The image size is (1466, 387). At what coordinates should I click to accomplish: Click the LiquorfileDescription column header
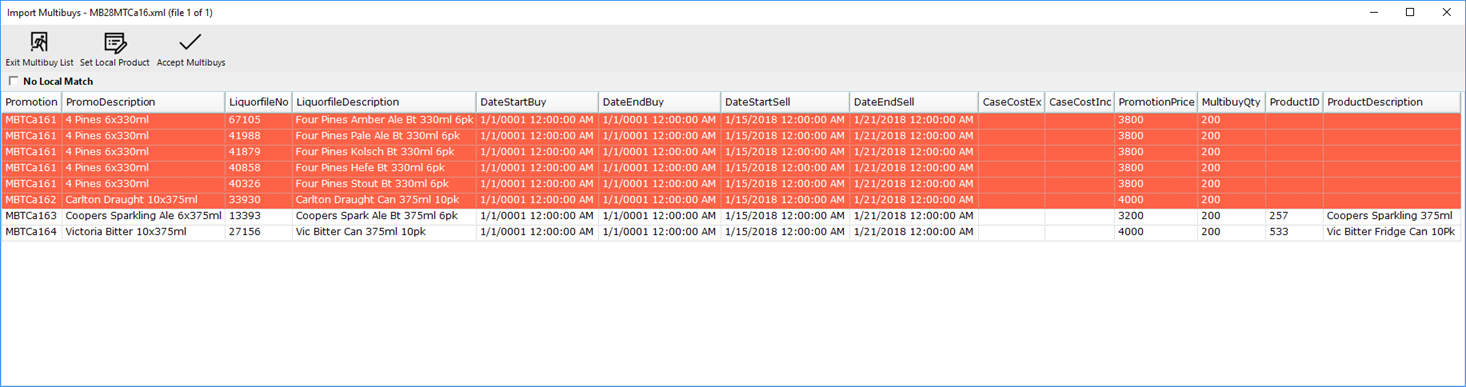tap(384, 102)
